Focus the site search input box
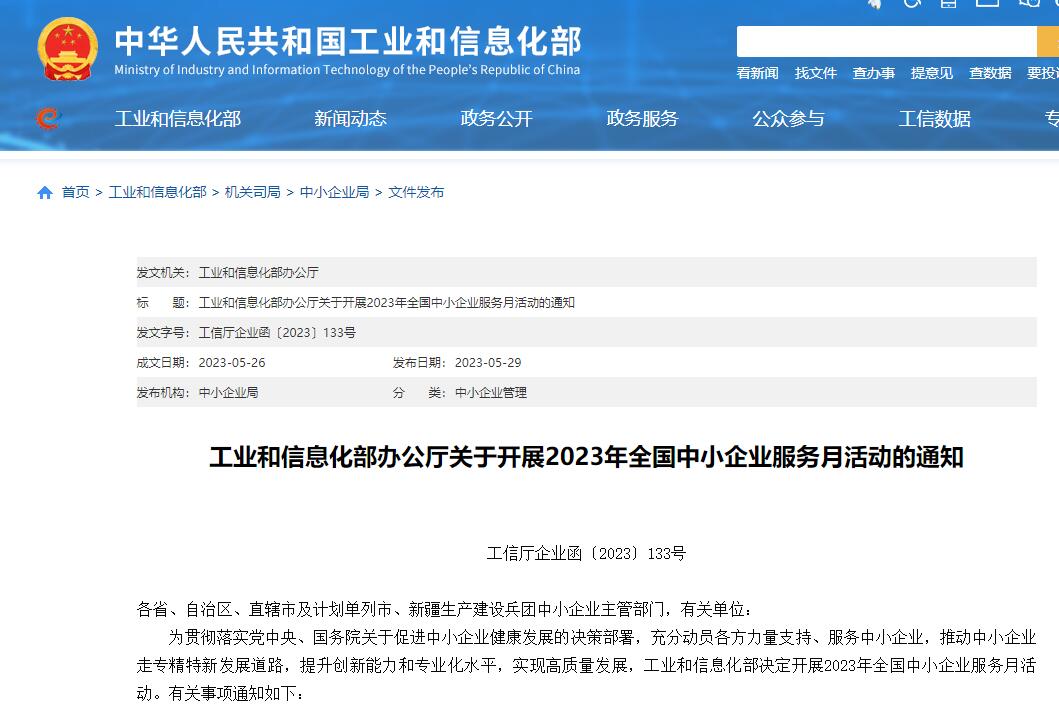 886,42
